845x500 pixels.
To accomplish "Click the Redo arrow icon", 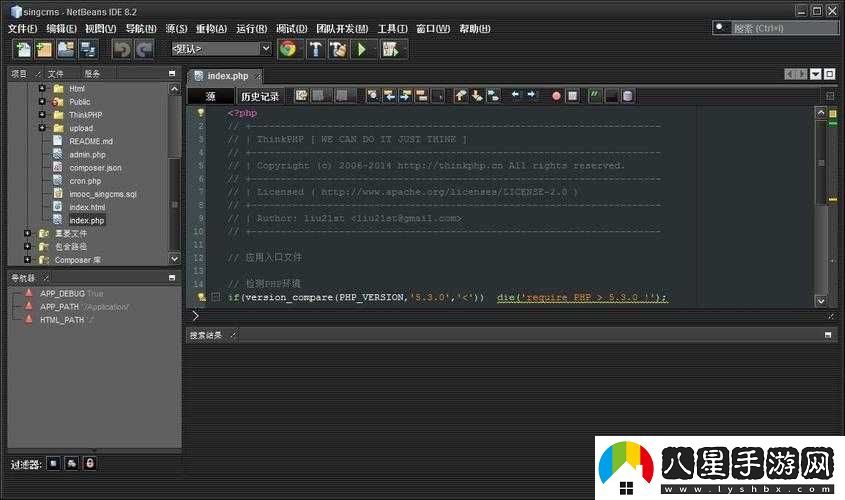I will click(144, 50).
